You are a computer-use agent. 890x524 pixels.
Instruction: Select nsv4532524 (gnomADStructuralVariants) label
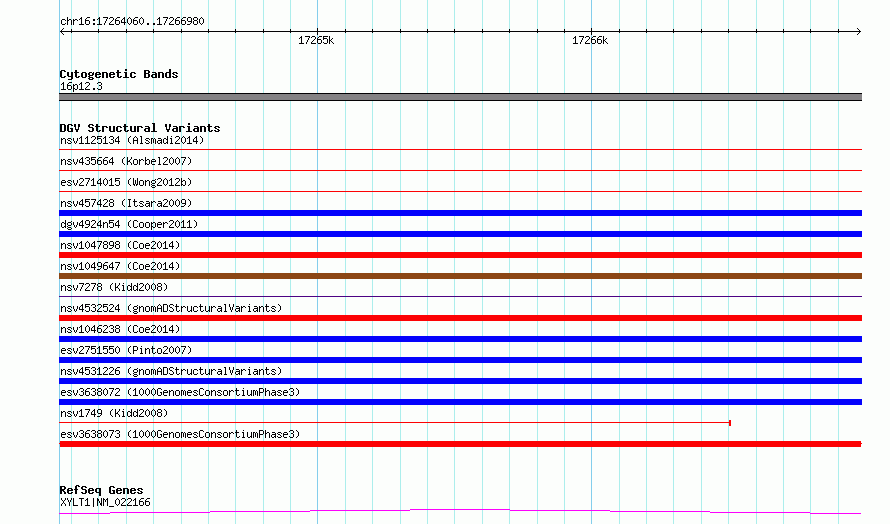(171, 308)
